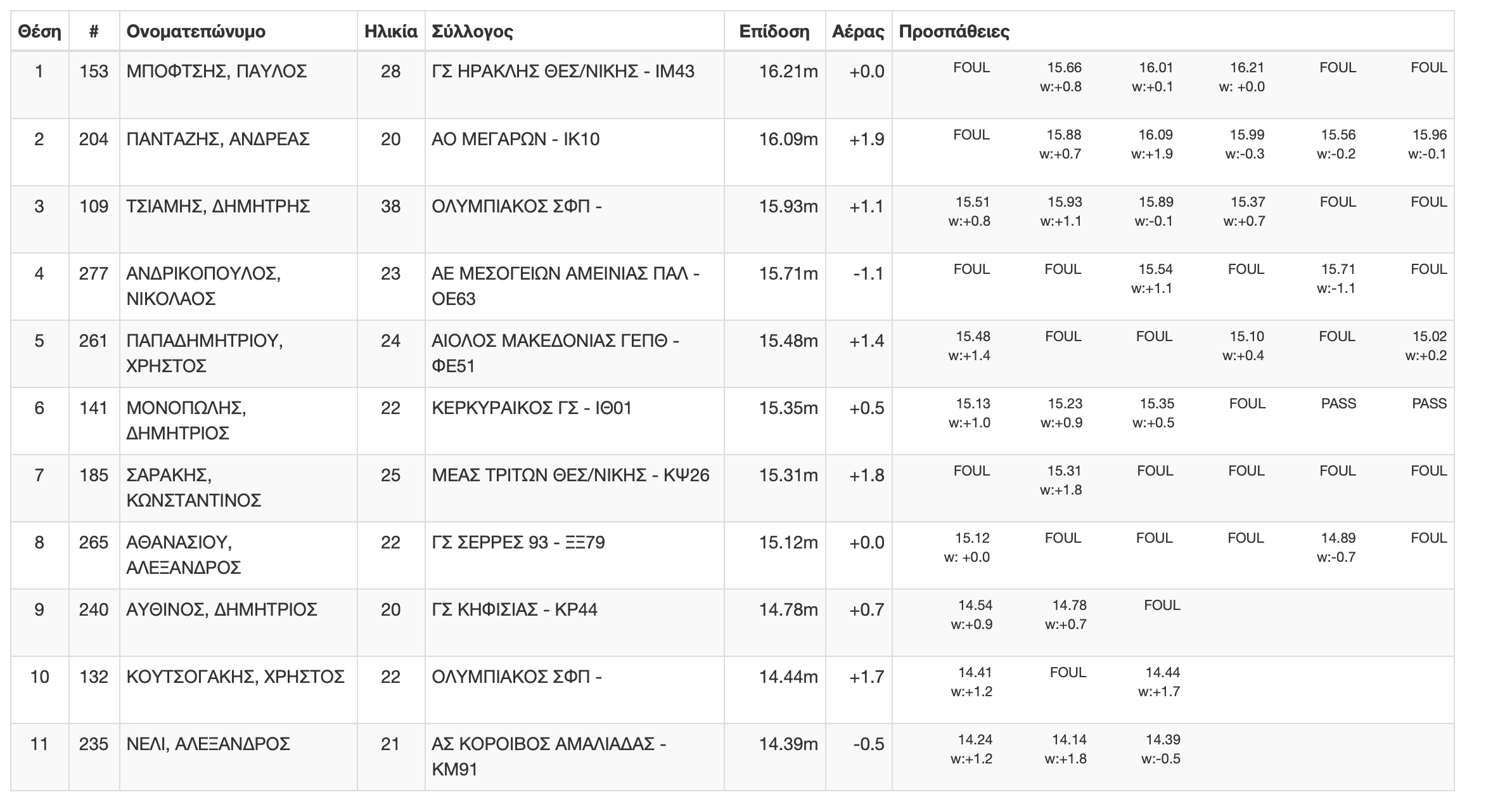Click club ΑΟ ΜΕΓΑΡΩΝ - ΙΚ10

point(515,139)
